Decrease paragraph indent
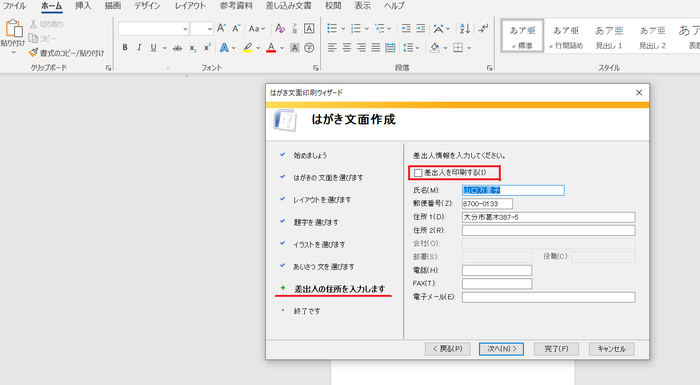The height and width of the screenshot is (385, 700). pyautogui.click(x=406, y=29)
